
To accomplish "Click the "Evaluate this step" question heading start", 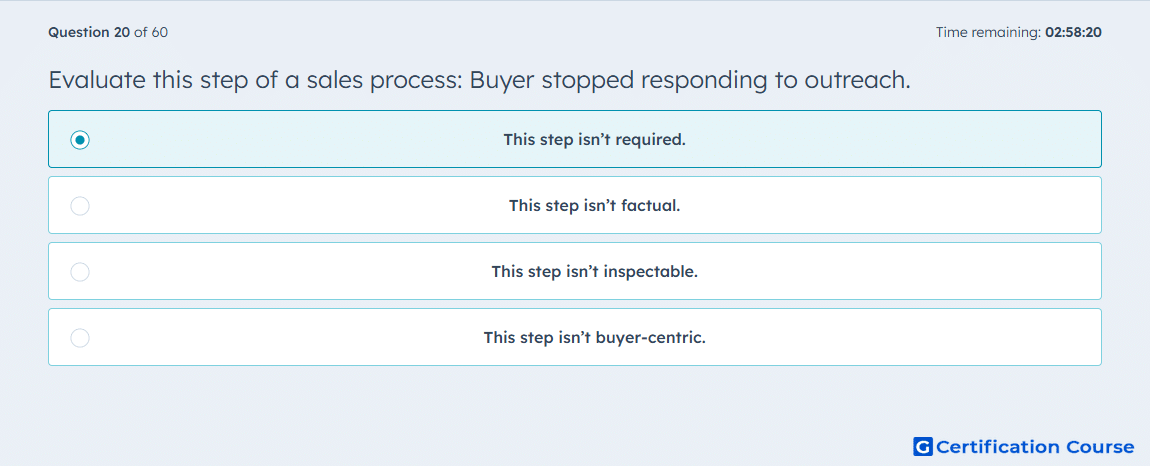I will point(138,80).
